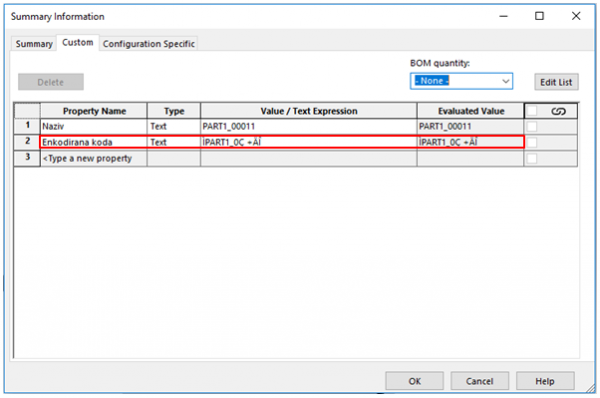Click the Type cell for Enkodirana koda
This screenshot has height=398, width=600.
pos(174,142)
